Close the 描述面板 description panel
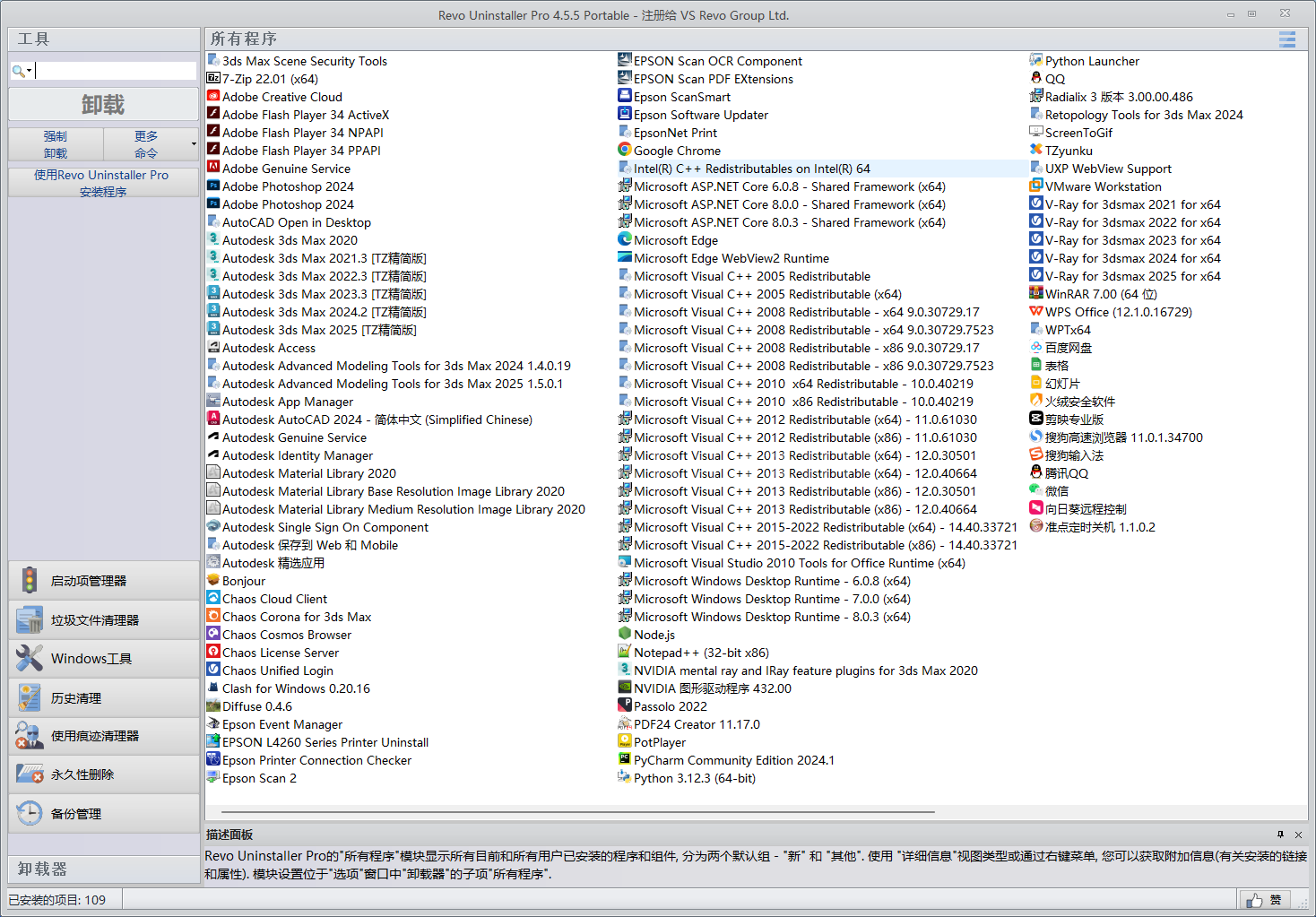Screen dimensions: 1316x917 tap(1299, 835)
